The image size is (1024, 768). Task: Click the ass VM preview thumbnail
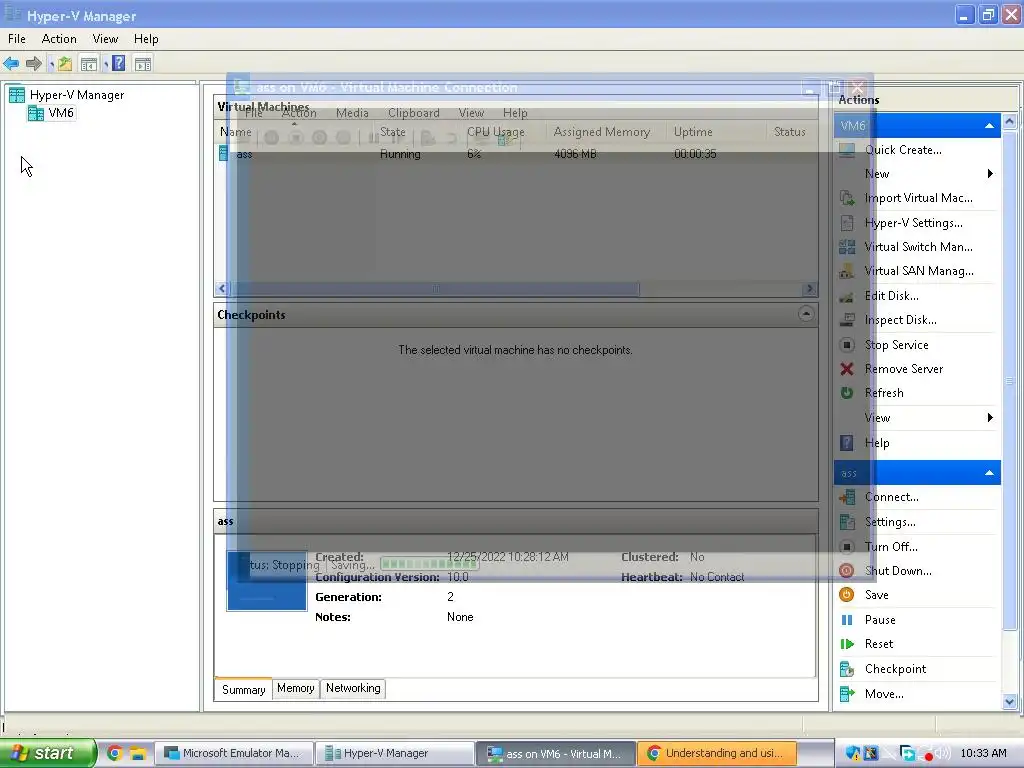point(266,581)
